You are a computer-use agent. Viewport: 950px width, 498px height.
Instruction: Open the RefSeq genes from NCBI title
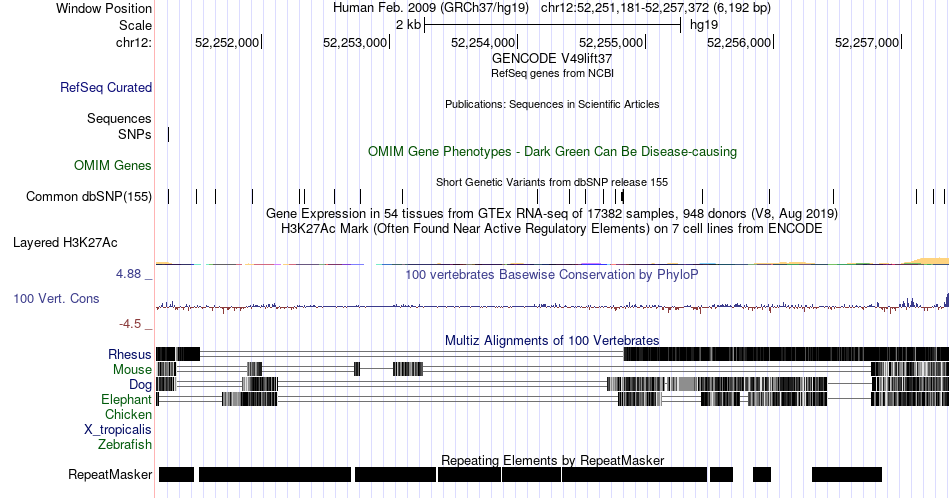[552, 73]
